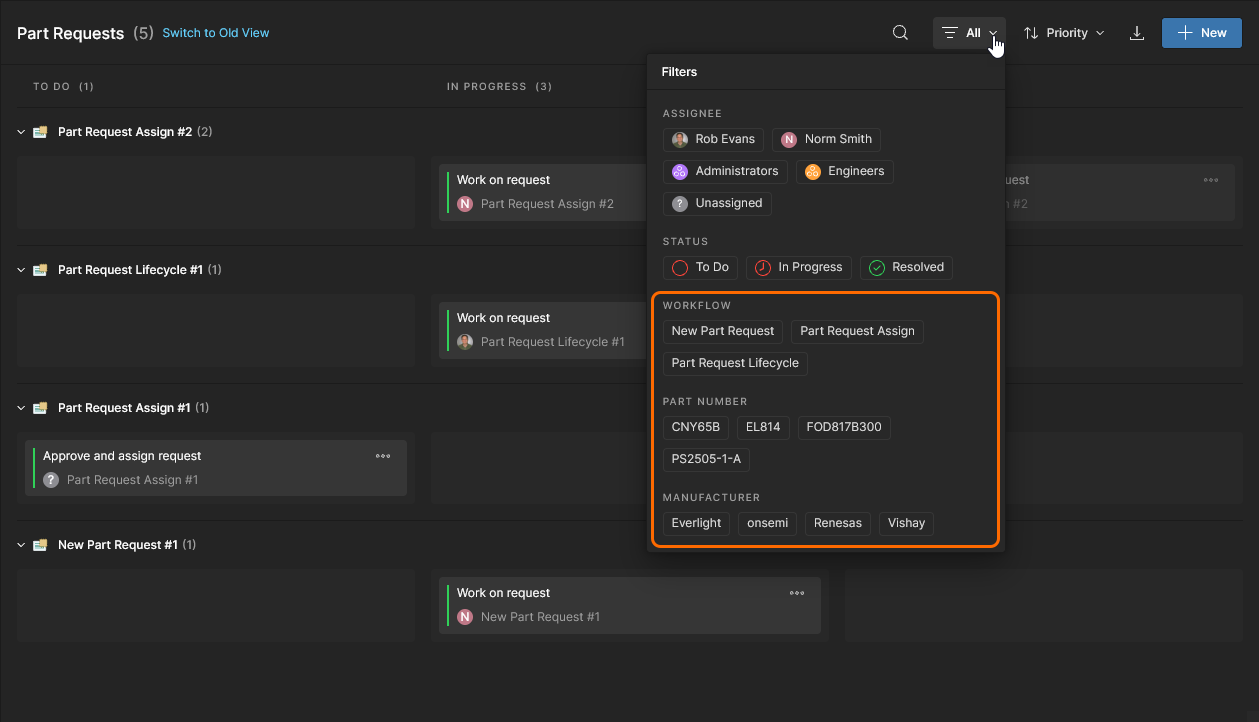1259x722 pixels.
Task: Toggle the In Progress status filter
Action: click(x=798, y=267)
